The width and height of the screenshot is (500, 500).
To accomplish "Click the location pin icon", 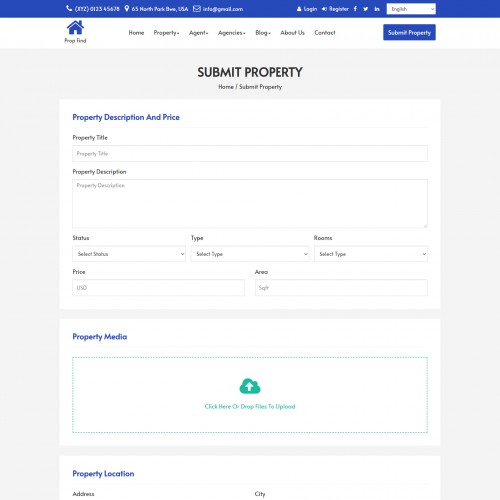I will [x=127, y=9].
